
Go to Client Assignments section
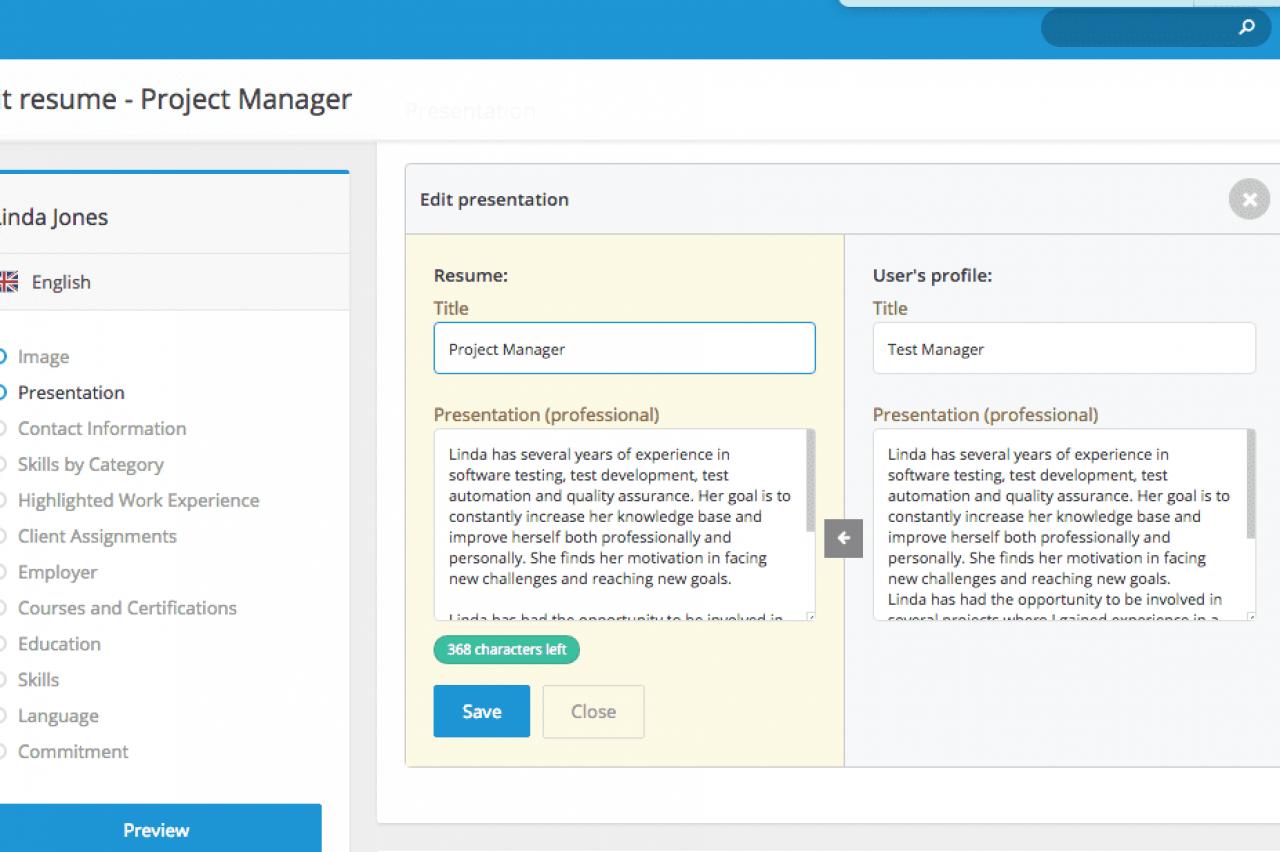click(97, 536)
